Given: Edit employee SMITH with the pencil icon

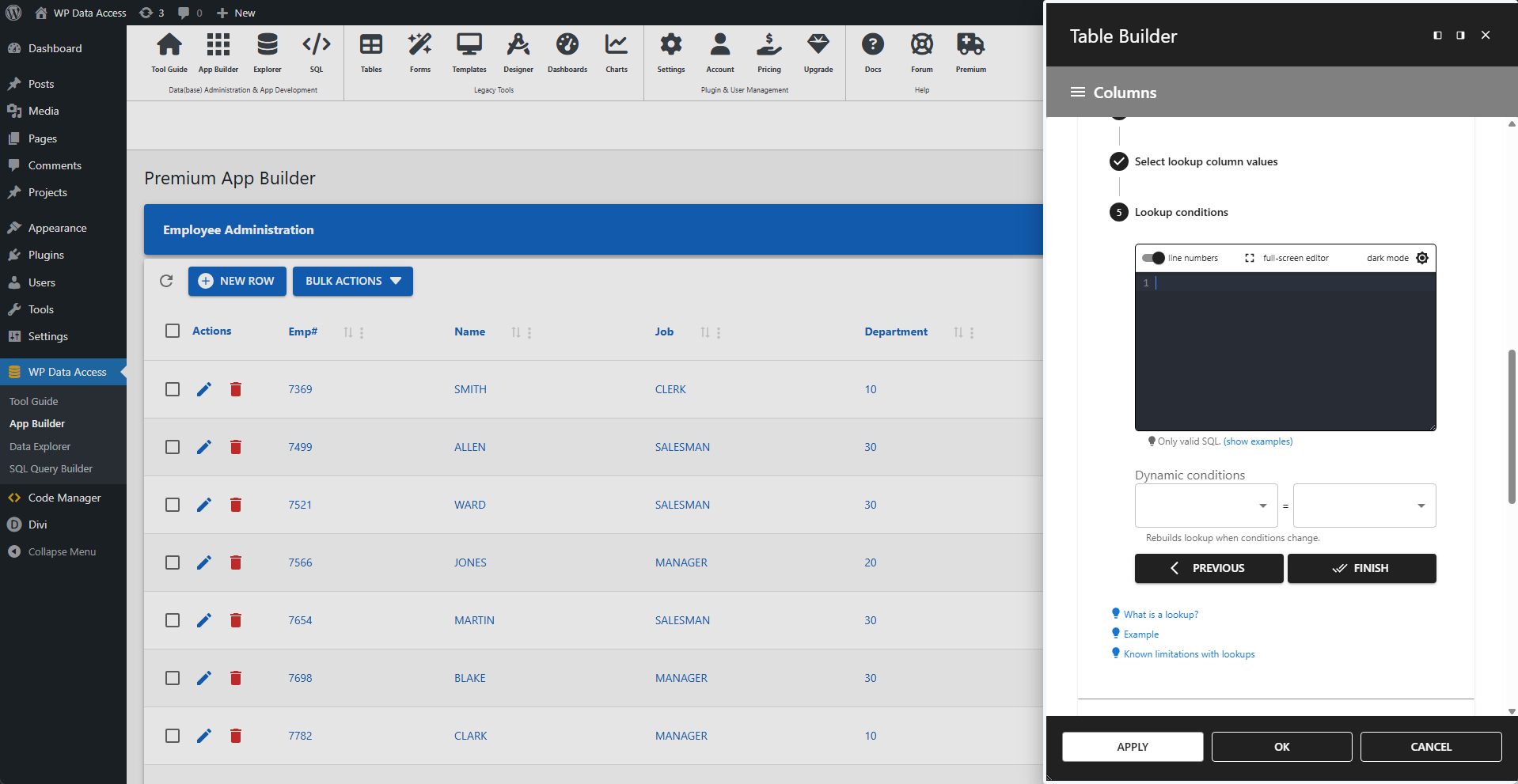Looking at the screenshot, I should 203,389.
